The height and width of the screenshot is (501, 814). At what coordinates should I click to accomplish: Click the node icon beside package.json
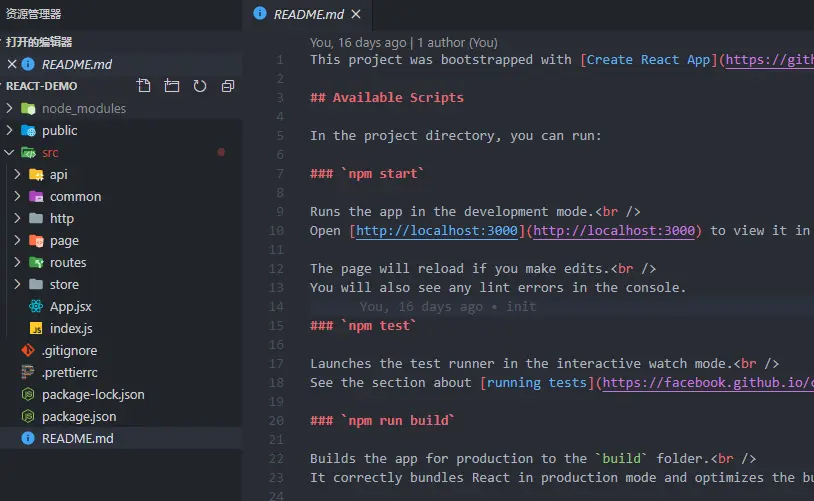(28, 416)
